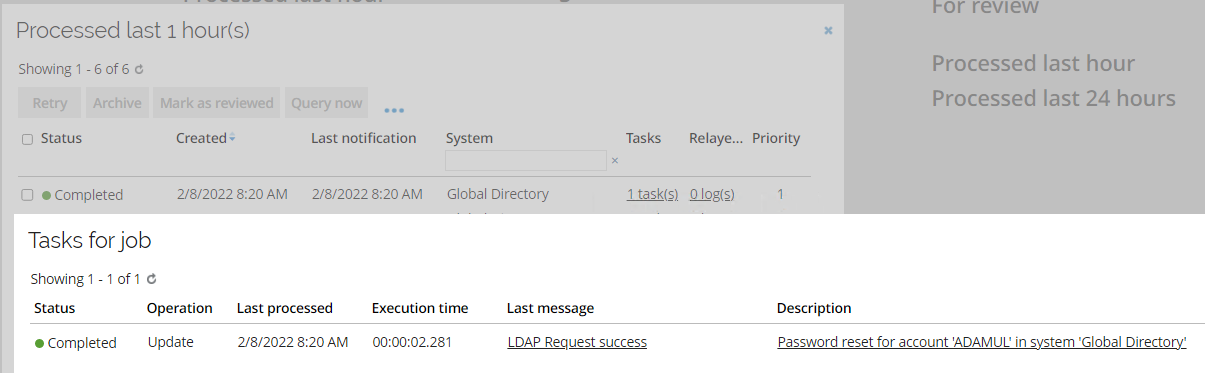Screen dimensions: 1205x373
Task: Click the Retry button
Action: point(50,103)
